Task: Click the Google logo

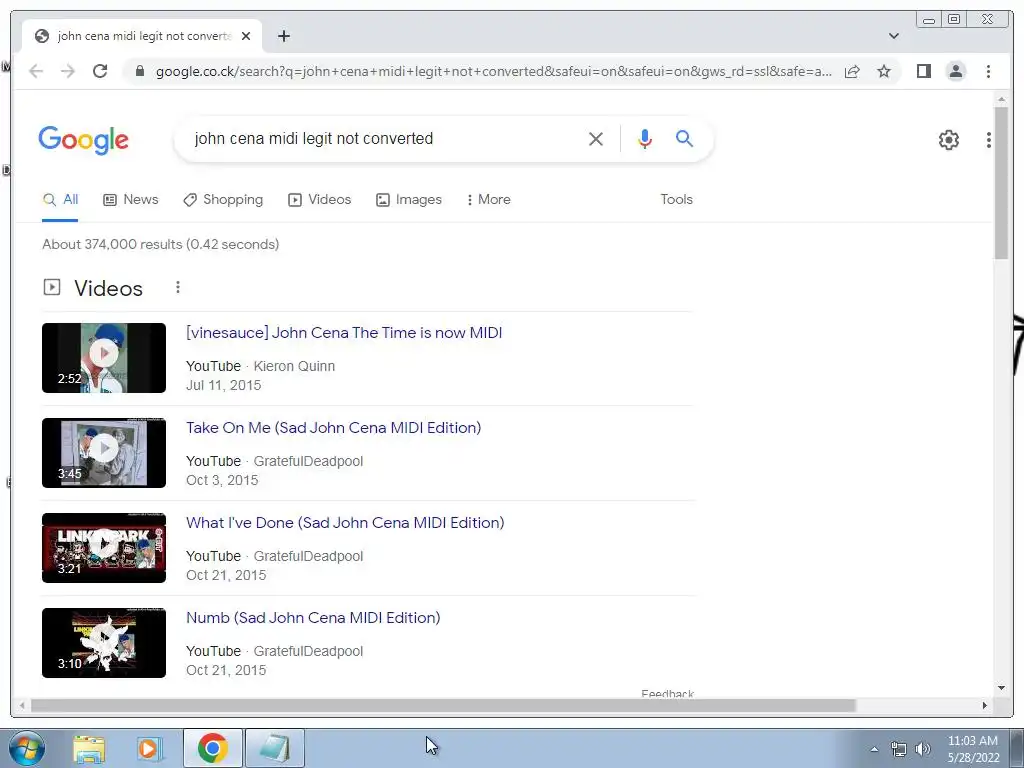Action: pos(84,140)
